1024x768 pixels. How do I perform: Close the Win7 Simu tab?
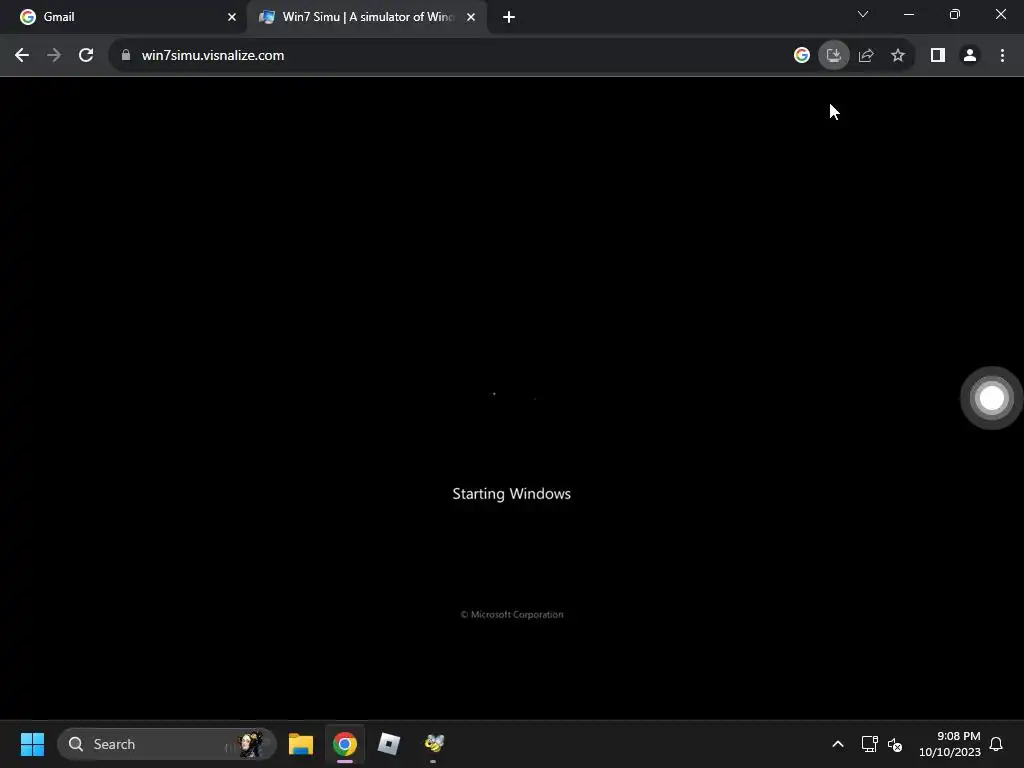(x=471, y=17)
